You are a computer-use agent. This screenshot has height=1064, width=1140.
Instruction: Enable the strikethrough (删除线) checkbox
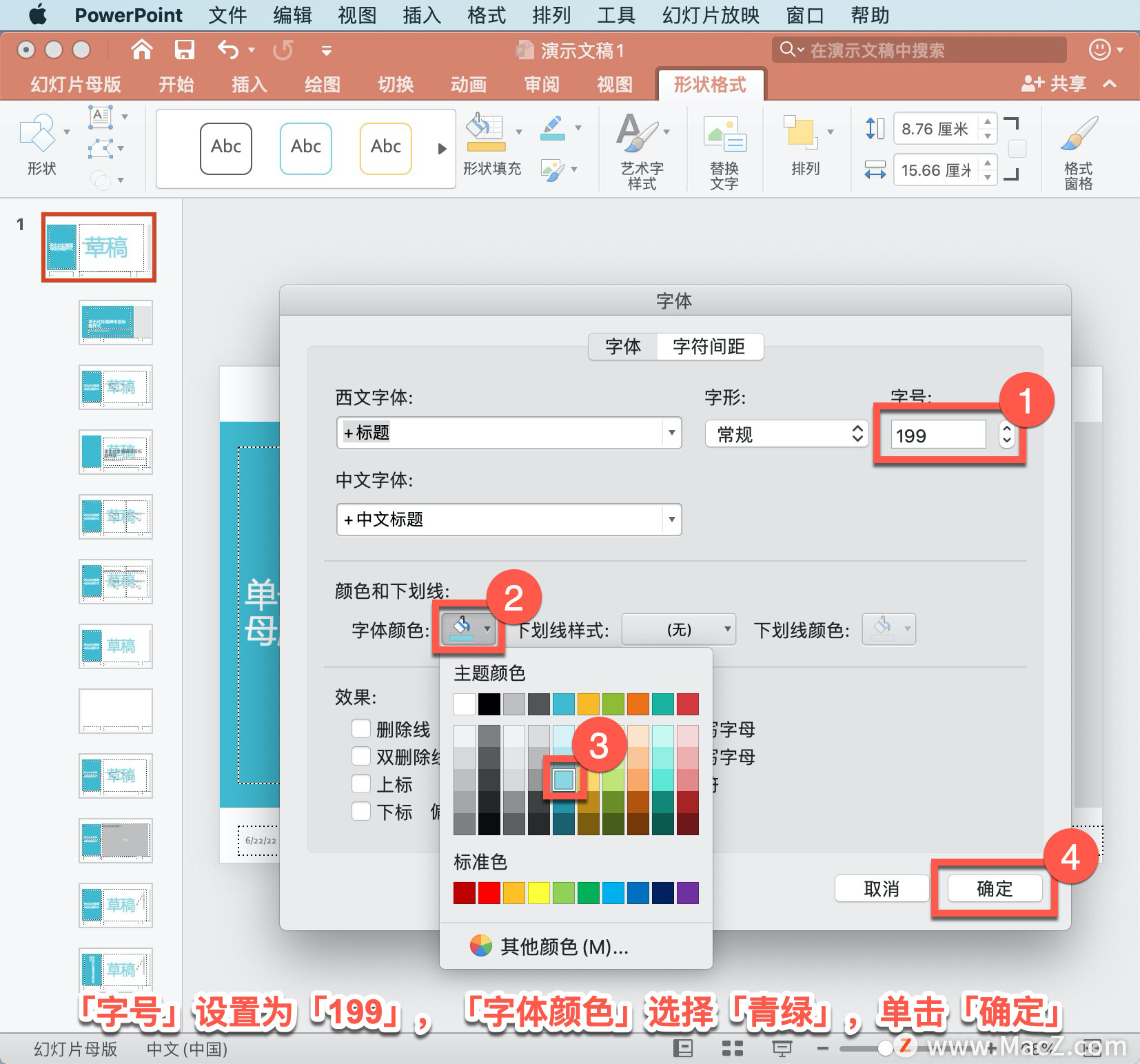pyautogui.click(x=361, y=729)
